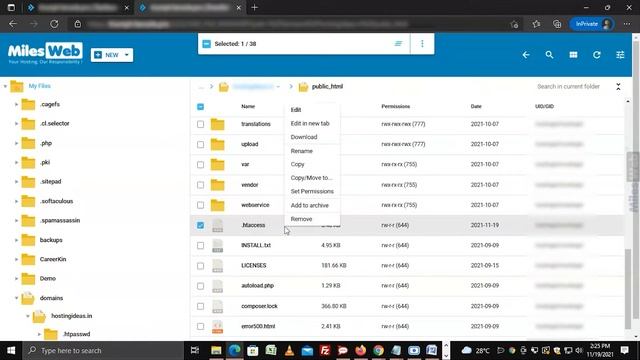The image size is (640, 360).
Task: Check the composer.lock checkbox
Action: pyautogui.click(x=200, y=306)
